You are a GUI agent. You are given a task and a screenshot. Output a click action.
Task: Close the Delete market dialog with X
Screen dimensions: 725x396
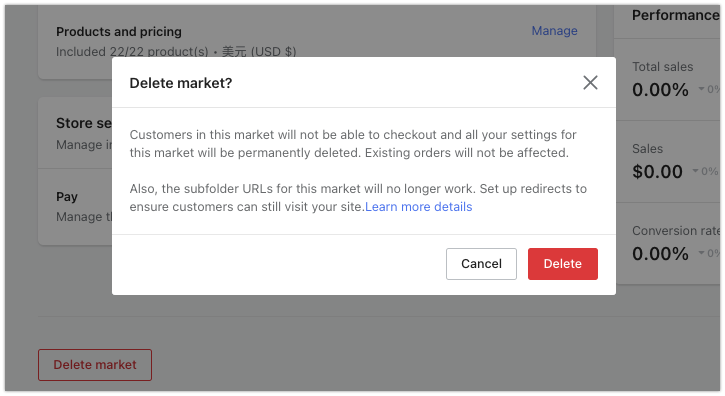click(x=590, y=83)
